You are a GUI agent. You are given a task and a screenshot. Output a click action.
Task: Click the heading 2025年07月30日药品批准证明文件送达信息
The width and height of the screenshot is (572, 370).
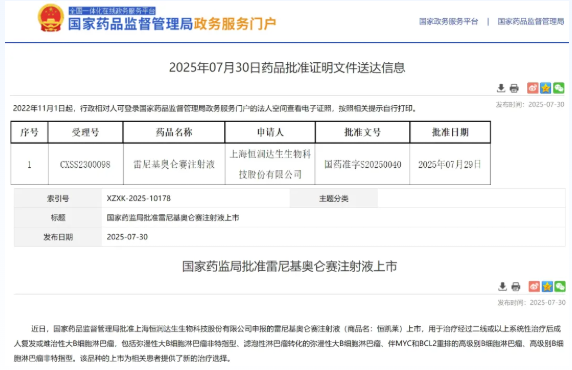click(x=287, y=68)
